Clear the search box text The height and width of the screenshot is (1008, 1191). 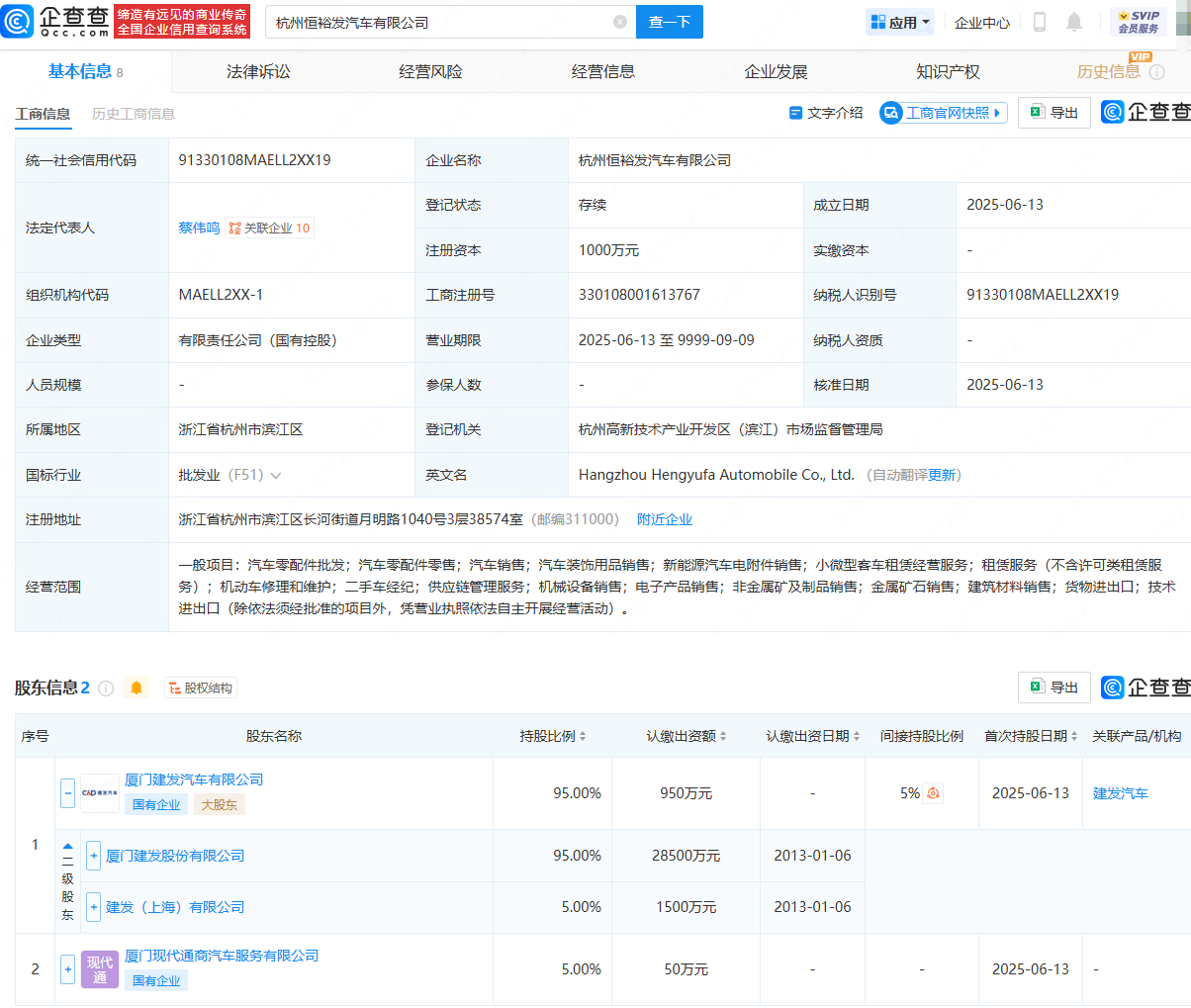pos(620,22)
